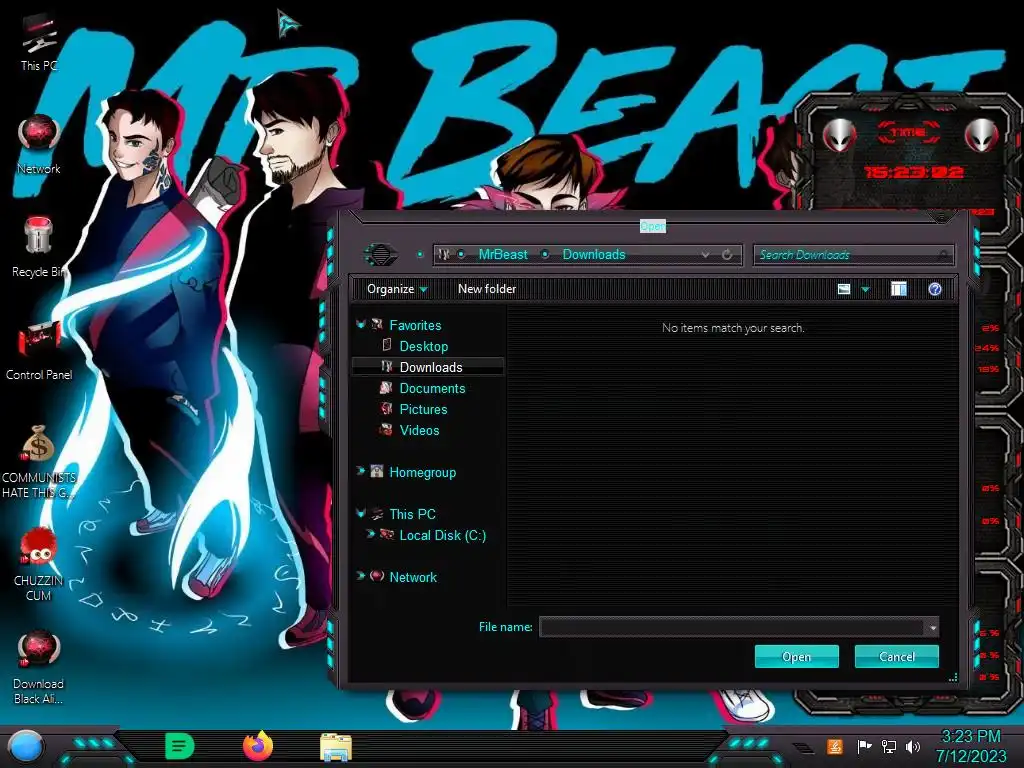The height and width of the screenshot is (768, 1024).
Task: Click the taskbar date 7/12/2023
Action: tap(970, 756)
